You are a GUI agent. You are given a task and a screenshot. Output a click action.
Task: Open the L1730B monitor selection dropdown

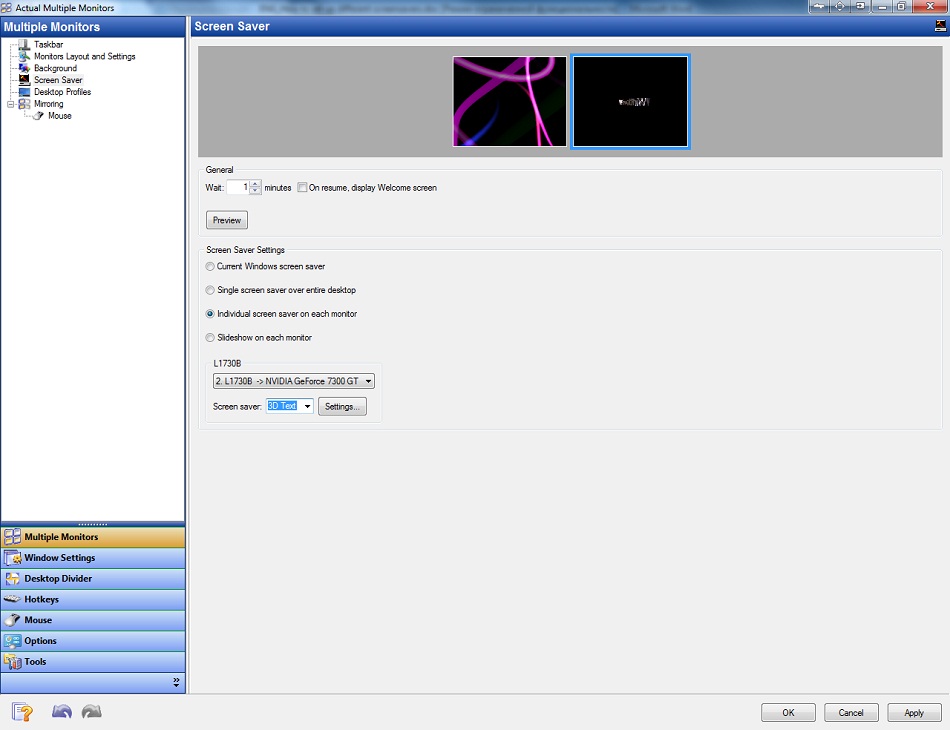(293, 381)
